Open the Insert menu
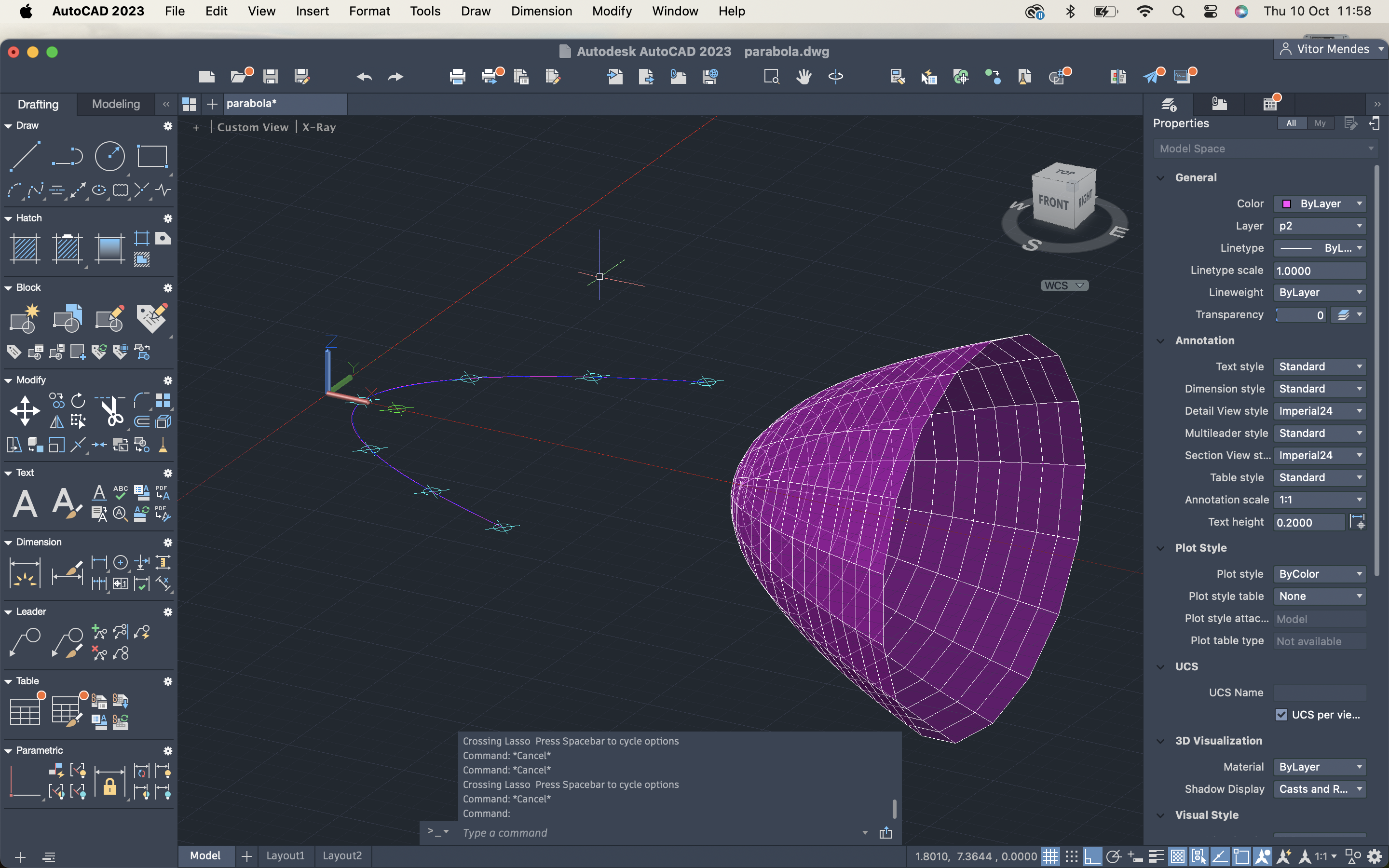 pyautogui.click(x=312, y=11)
